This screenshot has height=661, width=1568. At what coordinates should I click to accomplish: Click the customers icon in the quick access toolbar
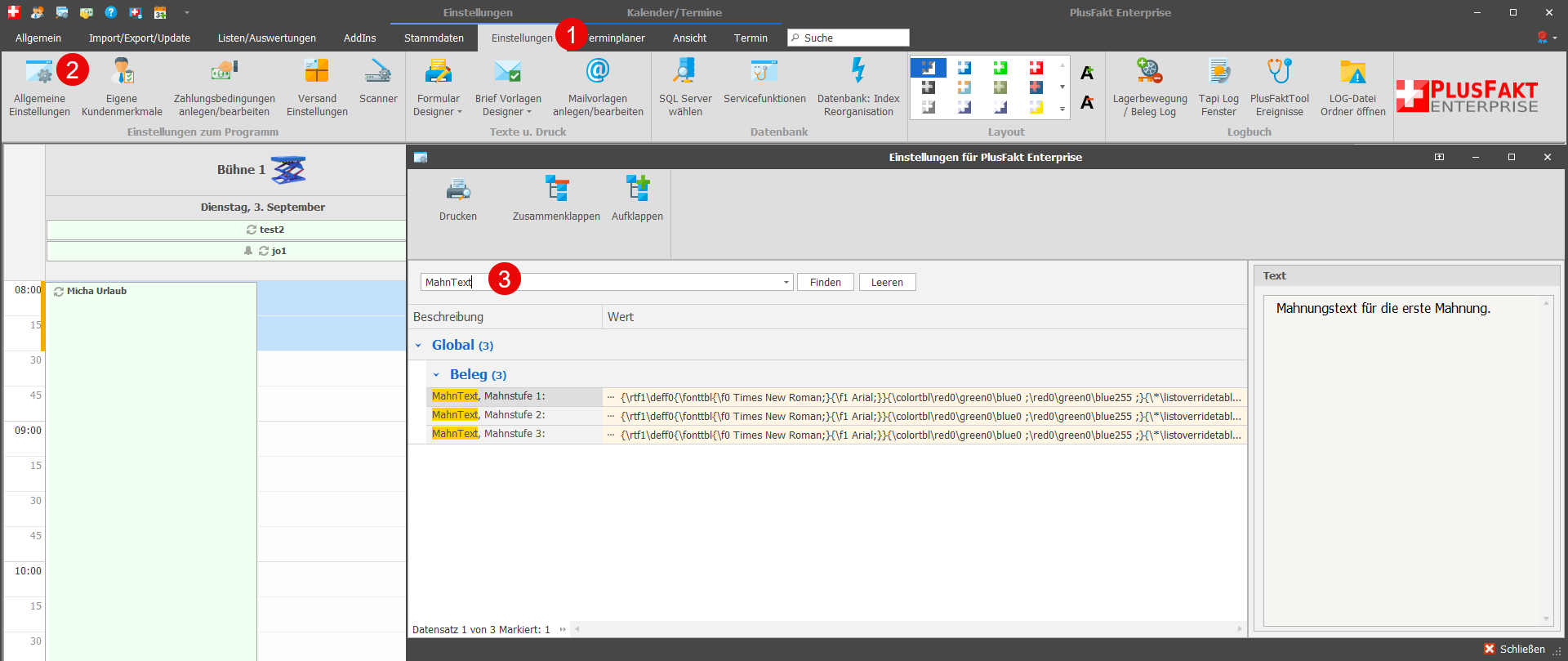[38, 12]
